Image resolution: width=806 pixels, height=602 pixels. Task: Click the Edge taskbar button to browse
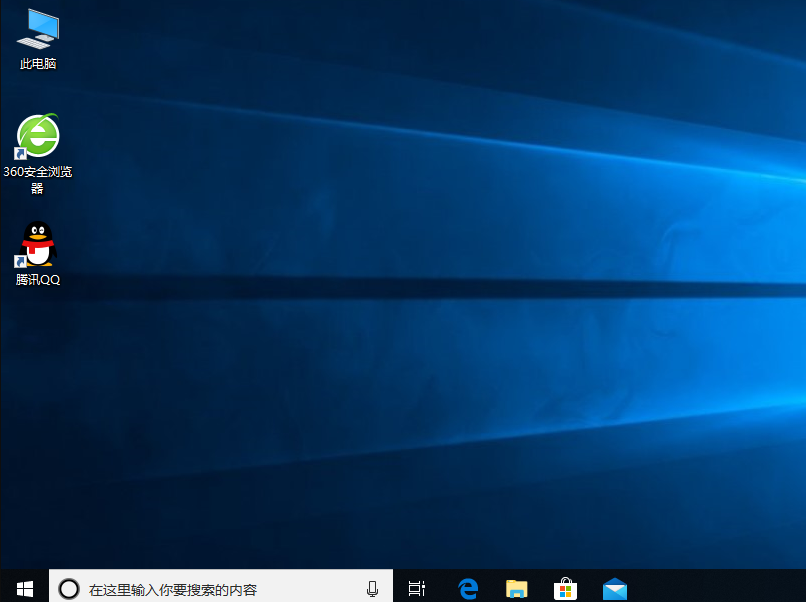point(468,588)
